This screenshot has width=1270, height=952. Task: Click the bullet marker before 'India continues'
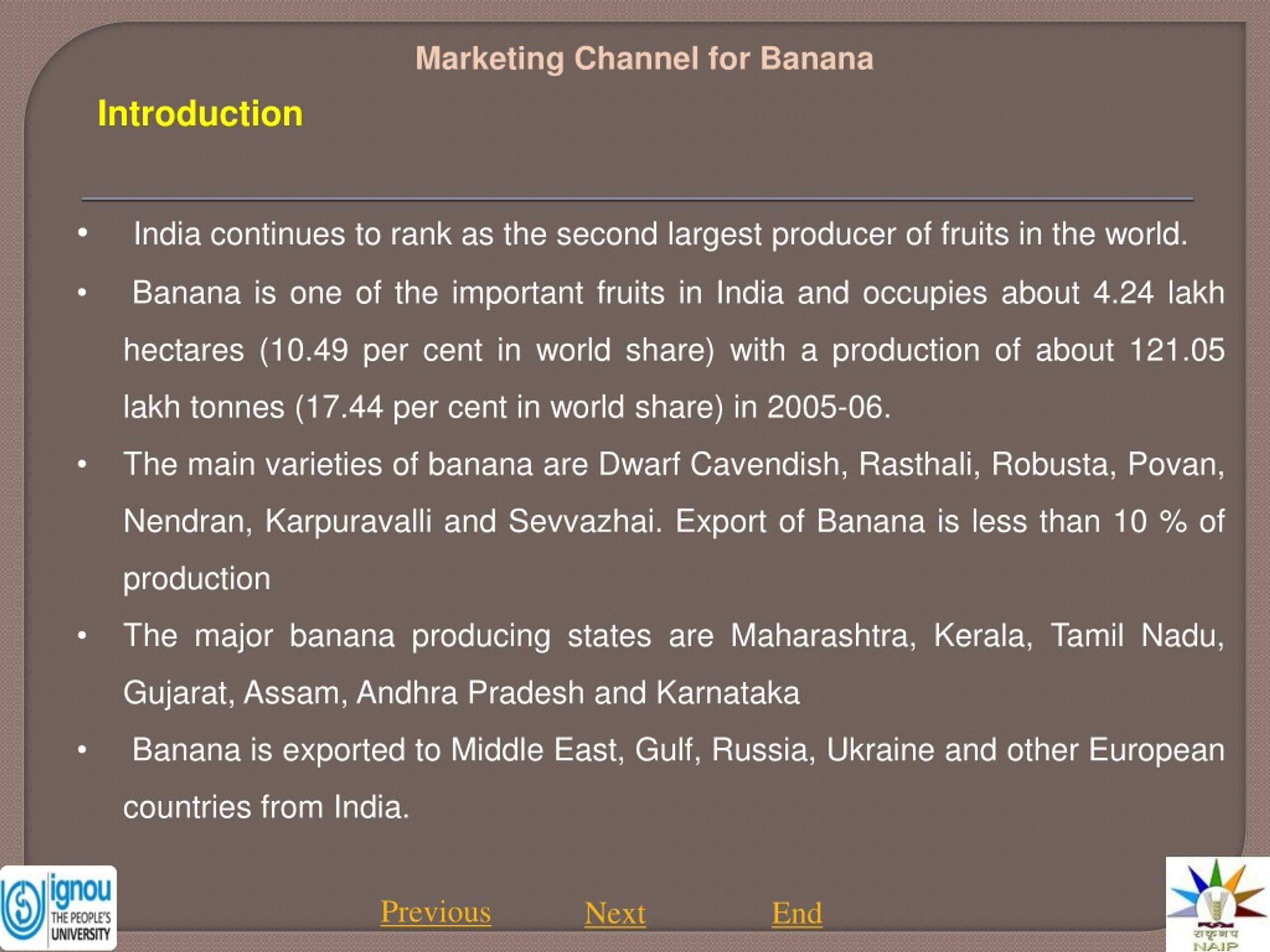click(83, 234)
